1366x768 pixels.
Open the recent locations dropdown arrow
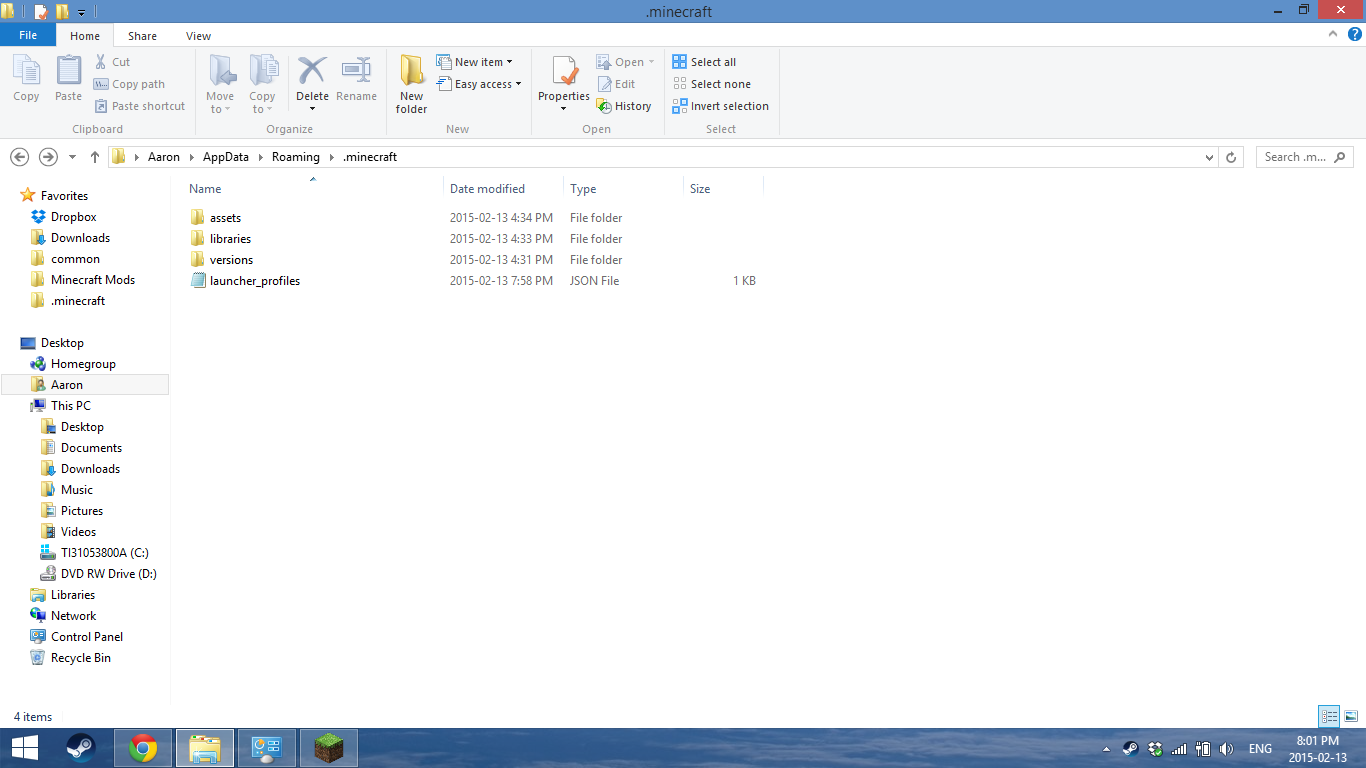(x=72, y=157)
